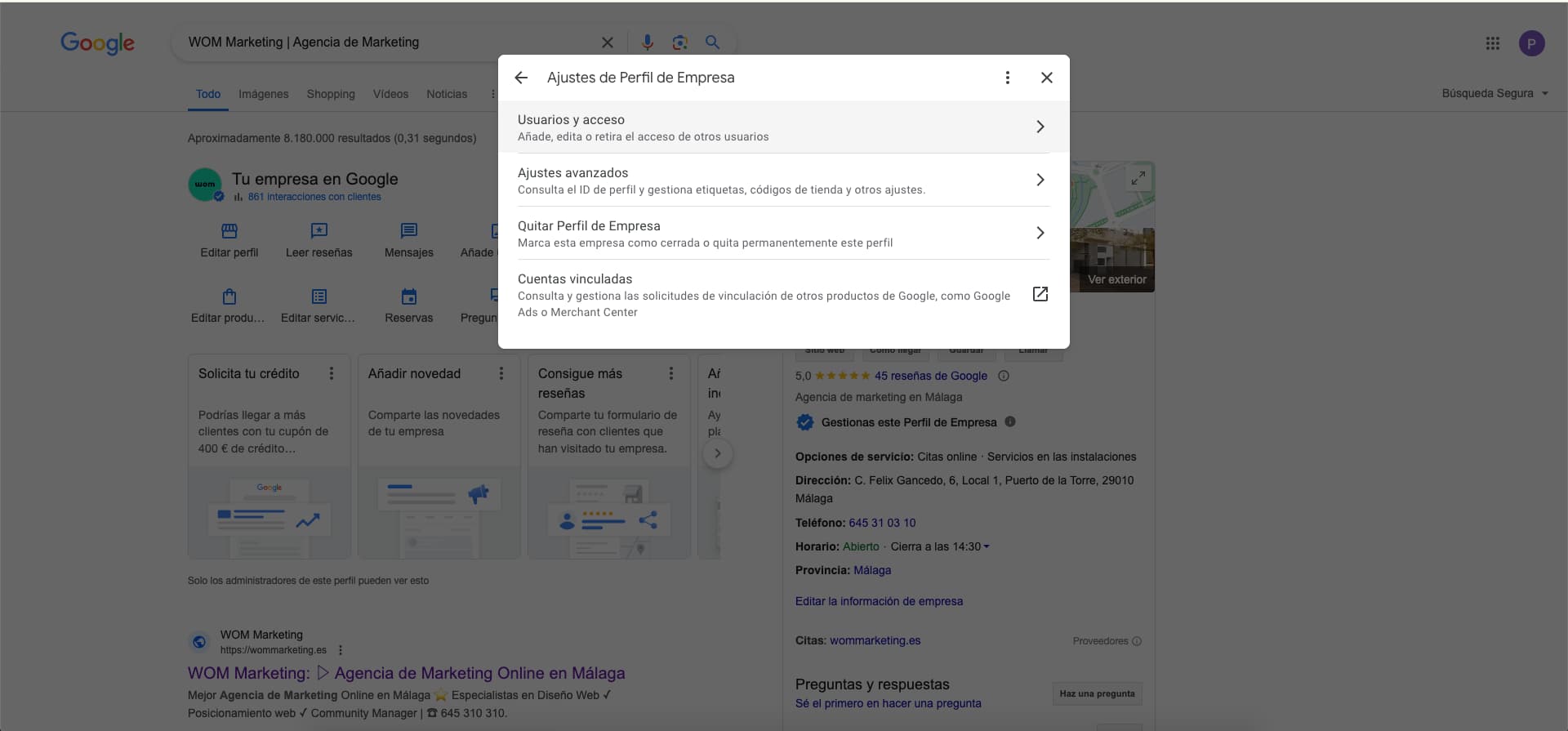Open Quitar Perfil de Empresa option
Screen dimensions: 1568x731
click(783, 234)
